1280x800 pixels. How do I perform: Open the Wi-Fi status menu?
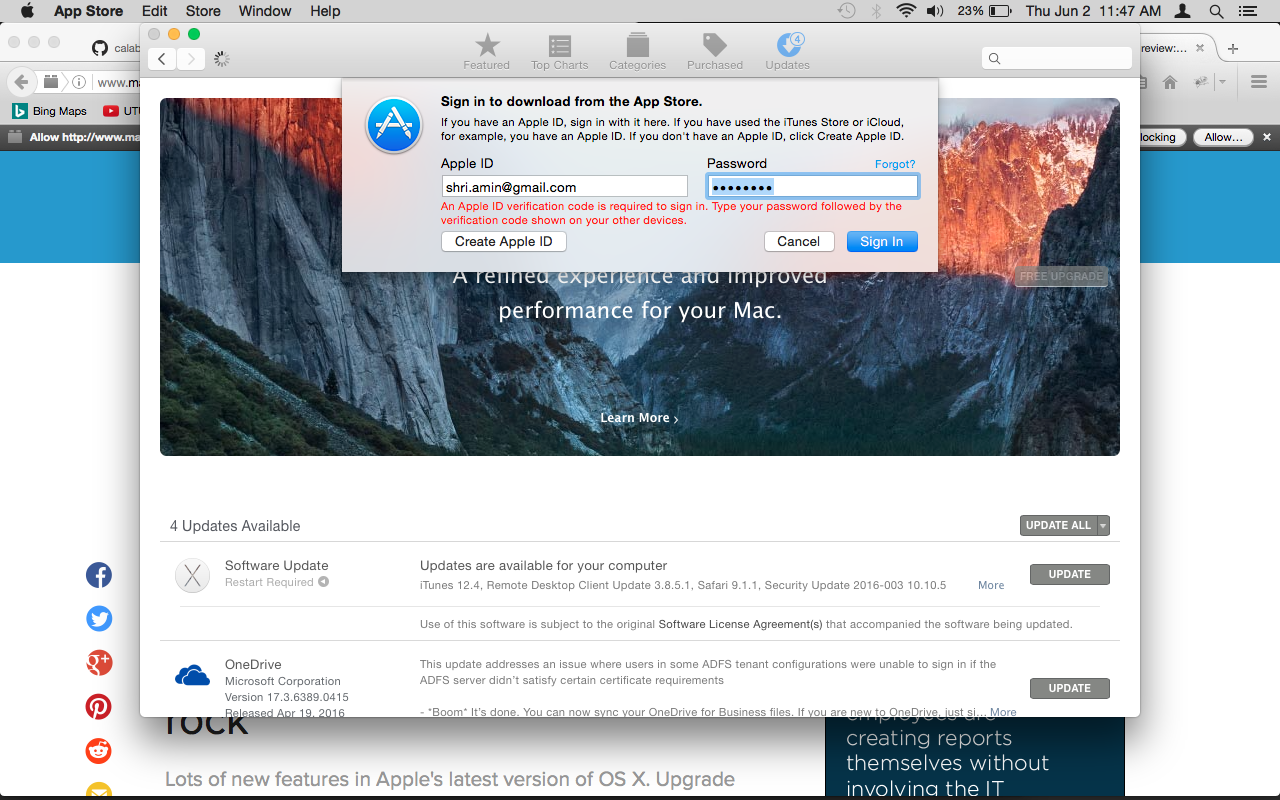(x=906, y=11)
